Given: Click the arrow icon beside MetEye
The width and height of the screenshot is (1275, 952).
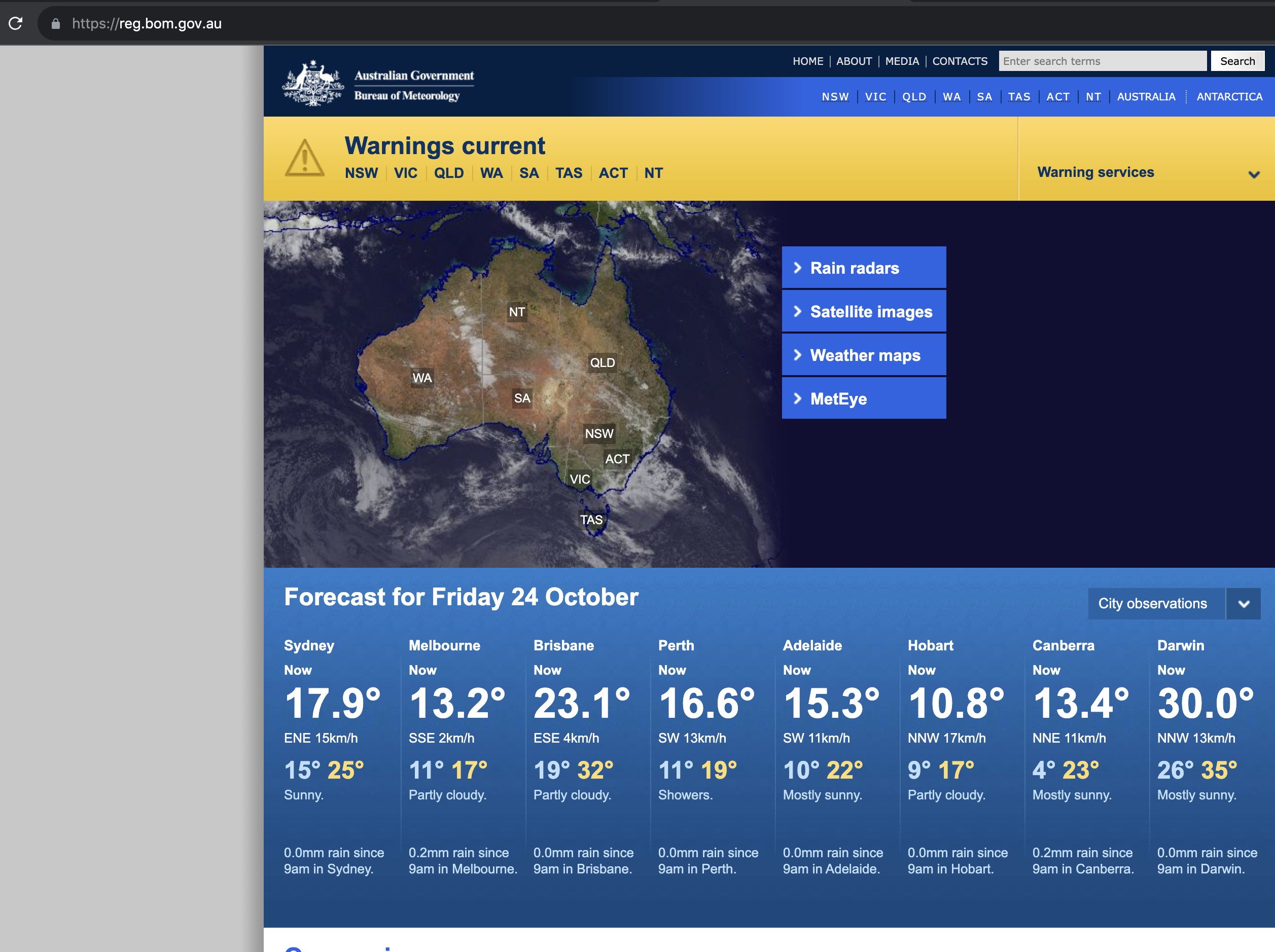Looking at the screenshot, I should click(x=798, y=398).
